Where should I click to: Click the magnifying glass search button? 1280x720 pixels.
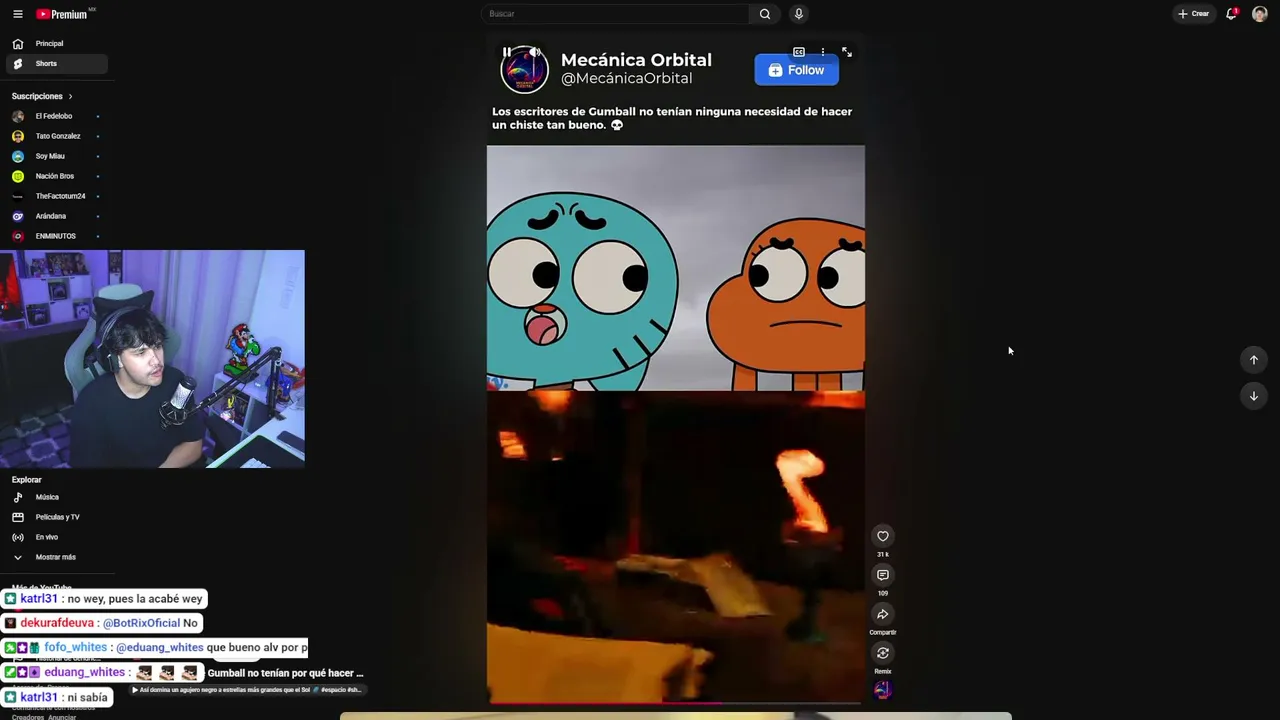(765, 14)
